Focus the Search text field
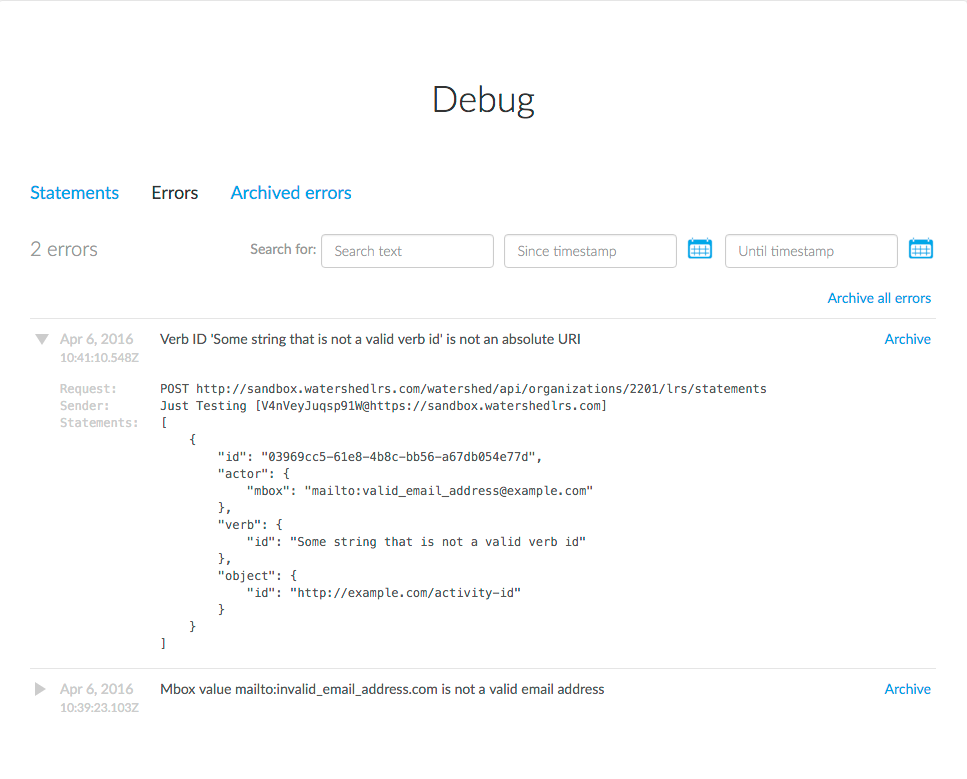 [407, 251]
